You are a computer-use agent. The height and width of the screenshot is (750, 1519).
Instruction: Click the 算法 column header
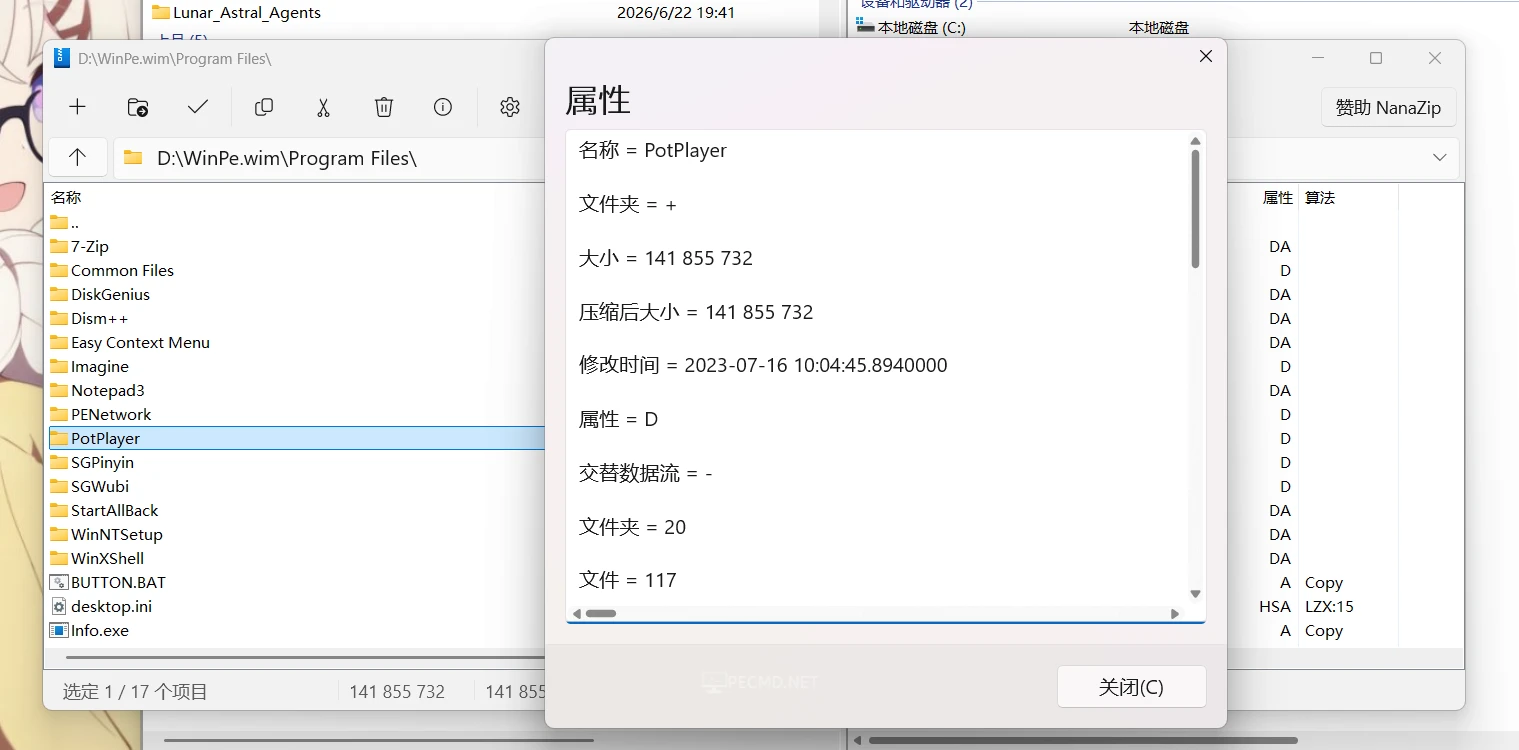tap(1320, 198)
